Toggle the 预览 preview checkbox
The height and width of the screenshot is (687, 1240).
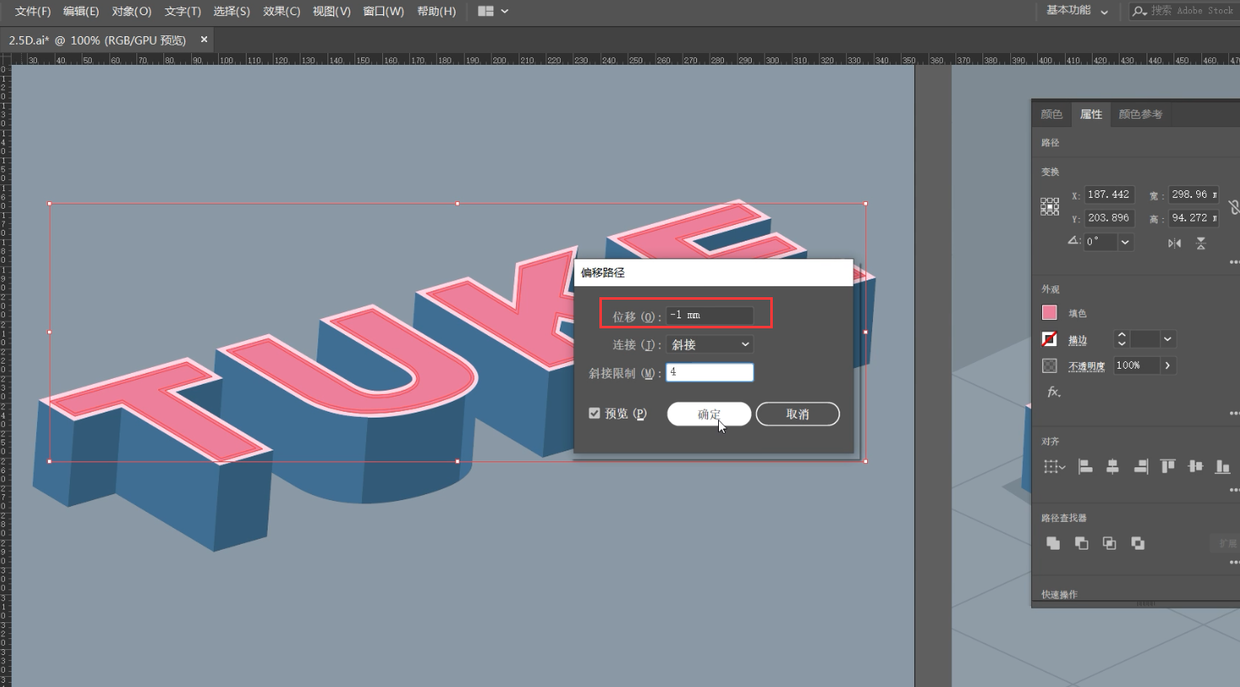(x=595, y=413)
